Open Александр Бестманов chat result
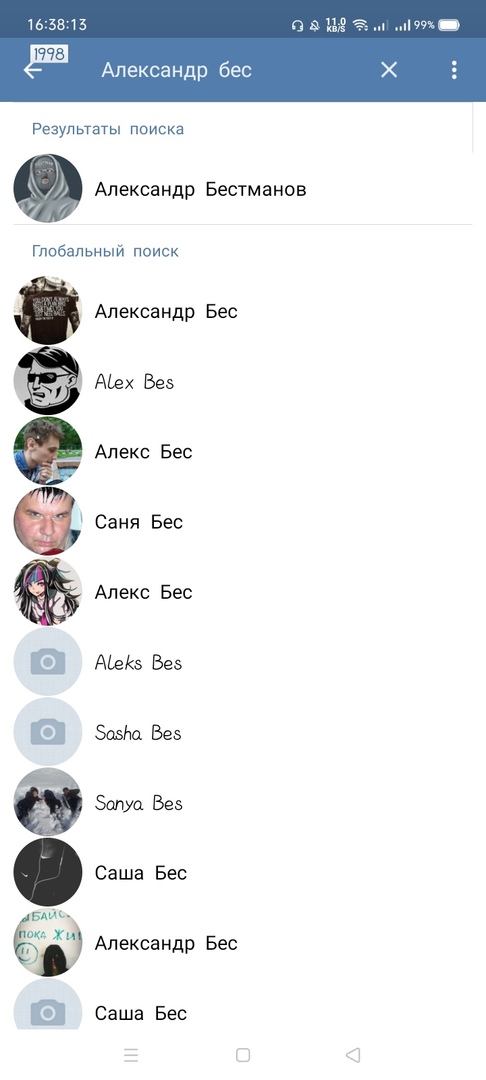Screen dimensions: 486x1080 pyautogui.click(x=243, y=189)
